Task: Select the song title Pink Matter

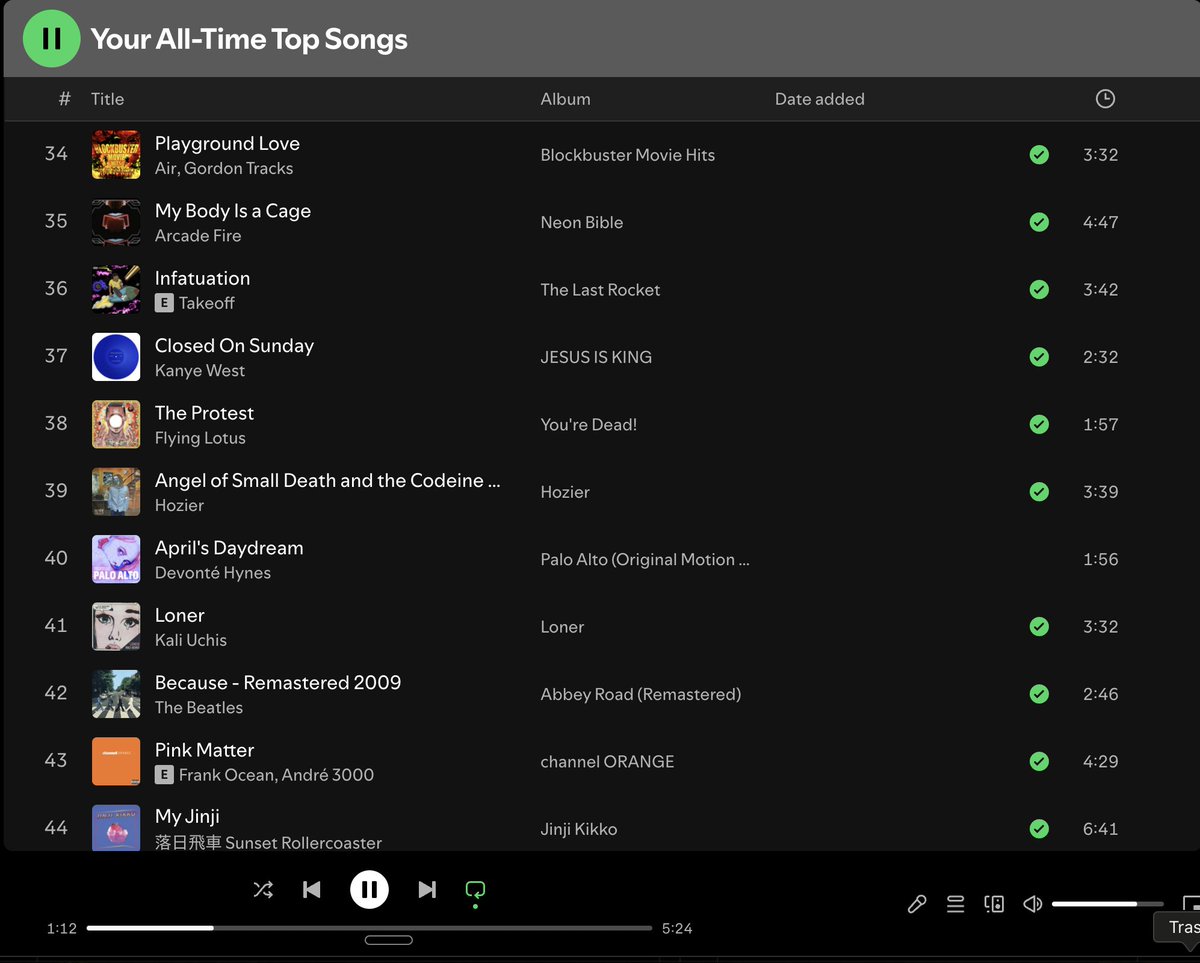Action: click(x=204, y=750)
